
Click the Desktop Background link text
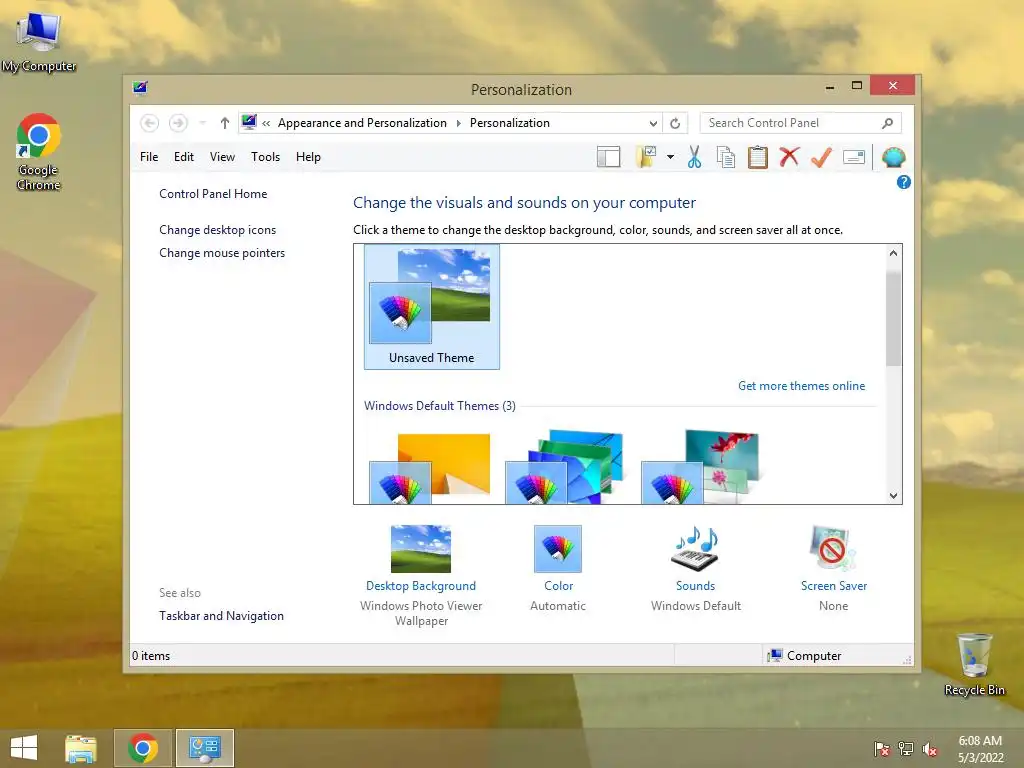421,586
